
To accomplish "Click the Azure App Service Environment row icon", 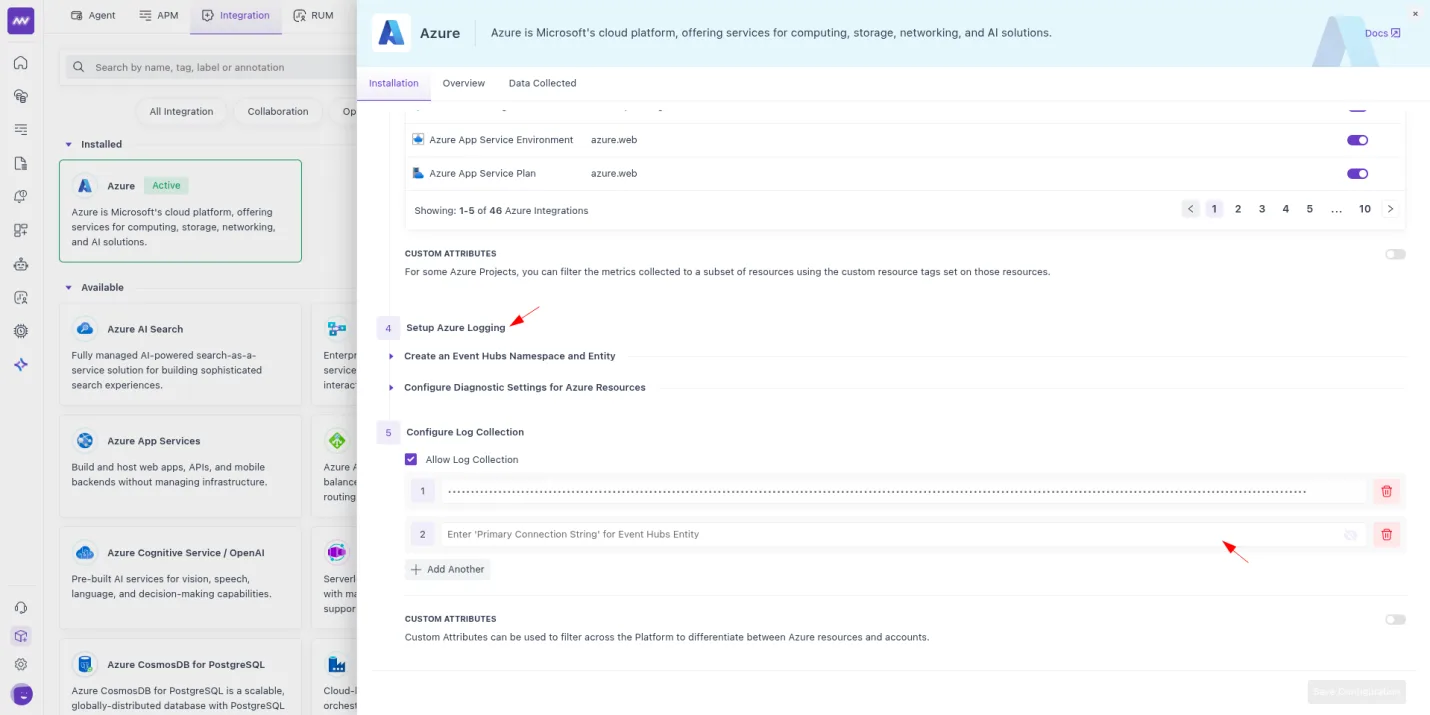I will tap(419, 139).
